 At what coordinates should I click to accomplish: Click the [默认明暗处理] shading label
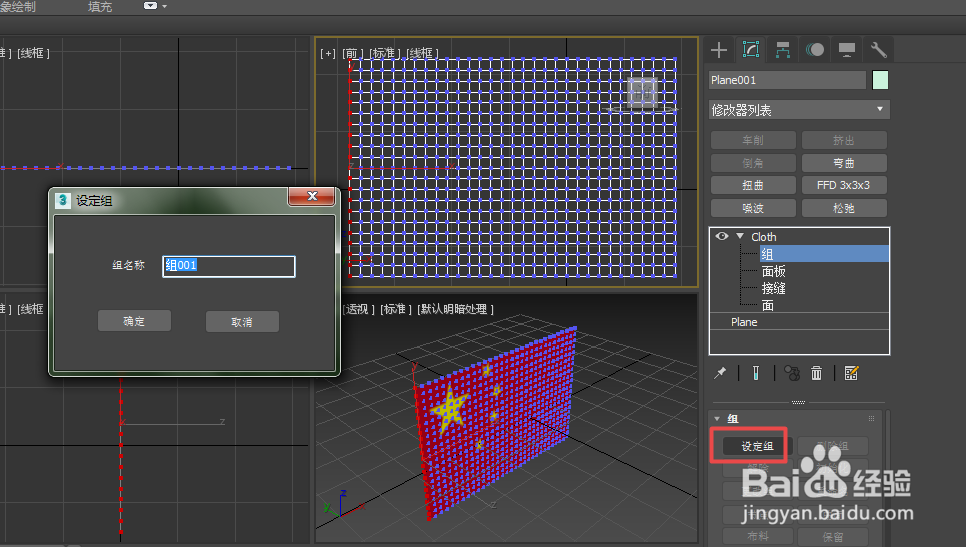(455, 309)
